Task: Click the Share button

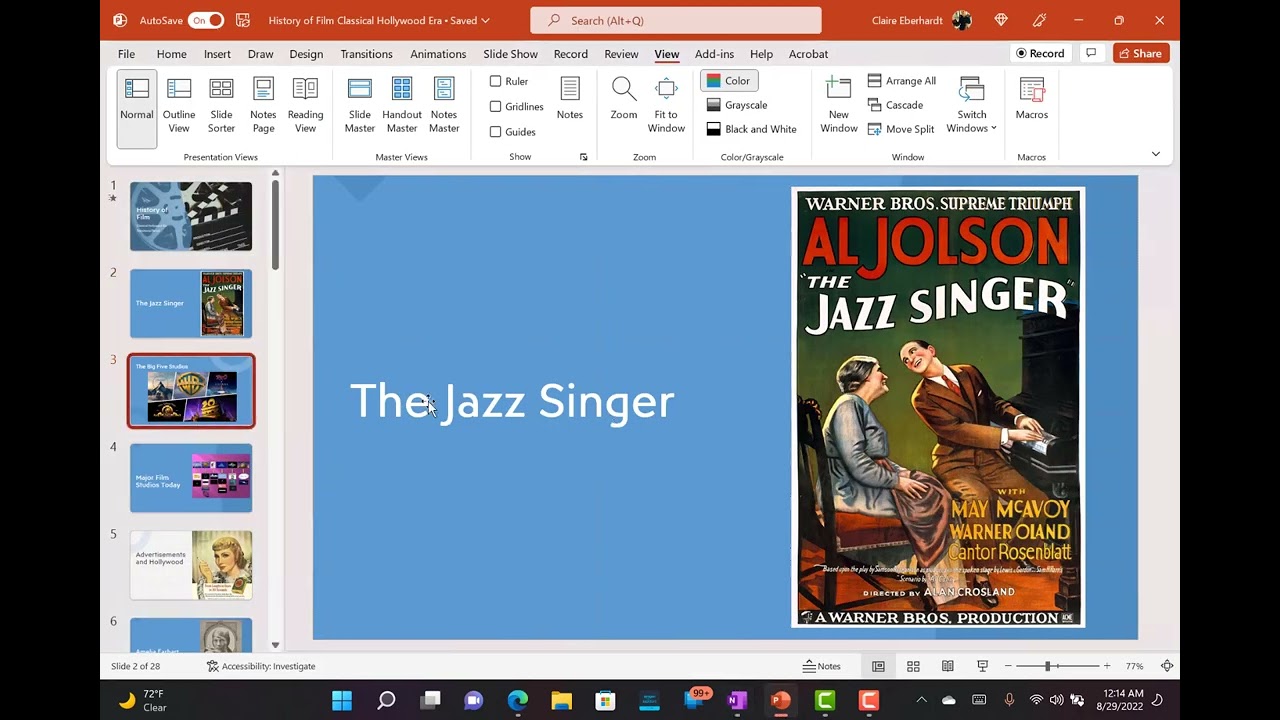Action: pos(1141,53)
